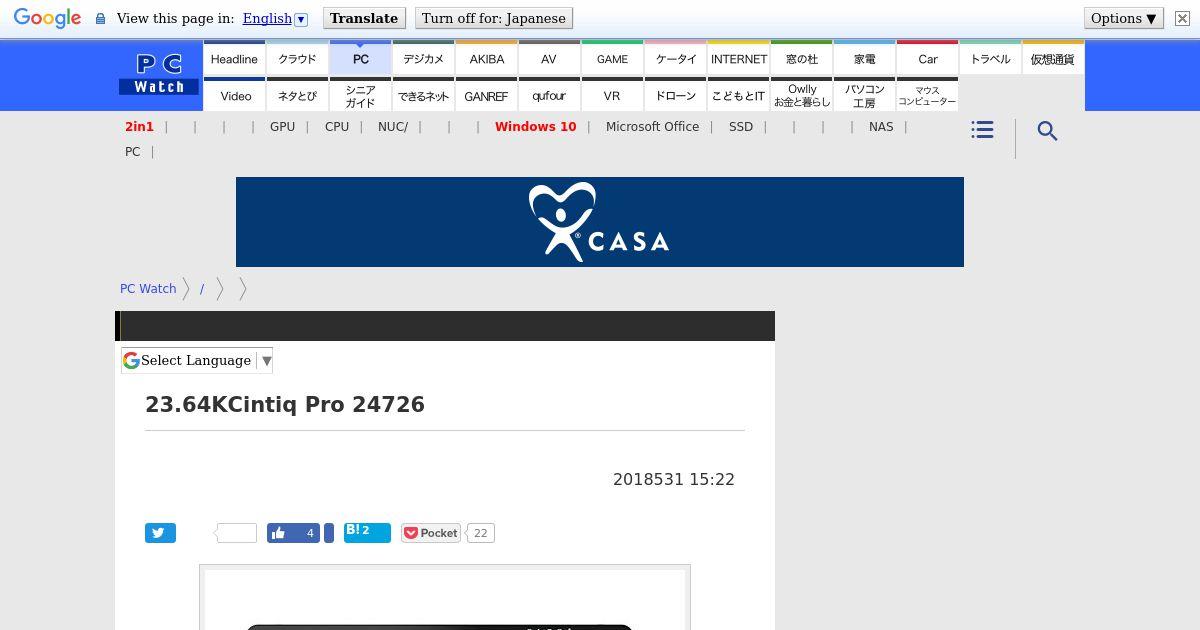Expand the Select Language widget

(x=197, y=360)
